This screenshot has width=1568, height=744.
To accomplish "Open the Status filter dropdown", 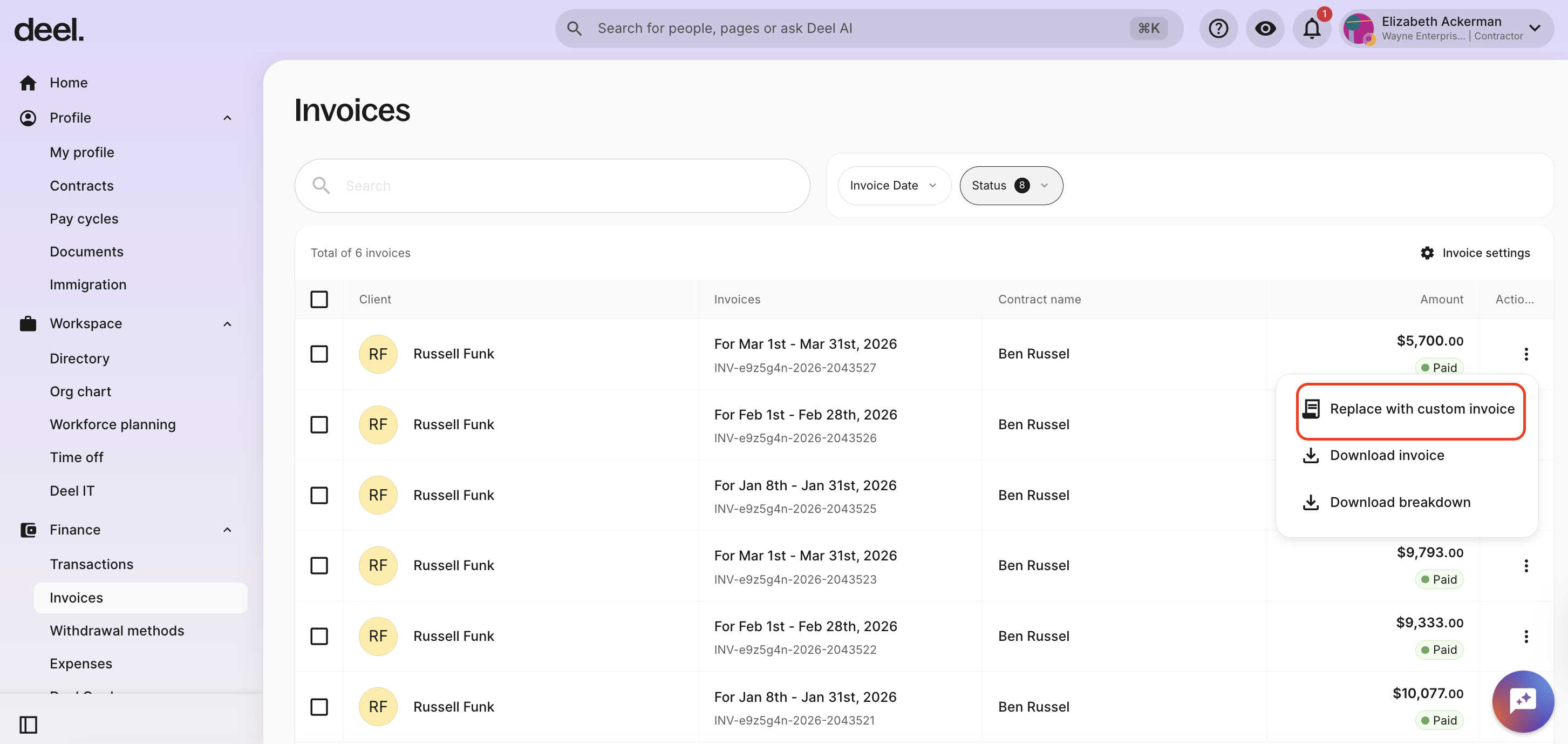I will tap(1011, 186).
